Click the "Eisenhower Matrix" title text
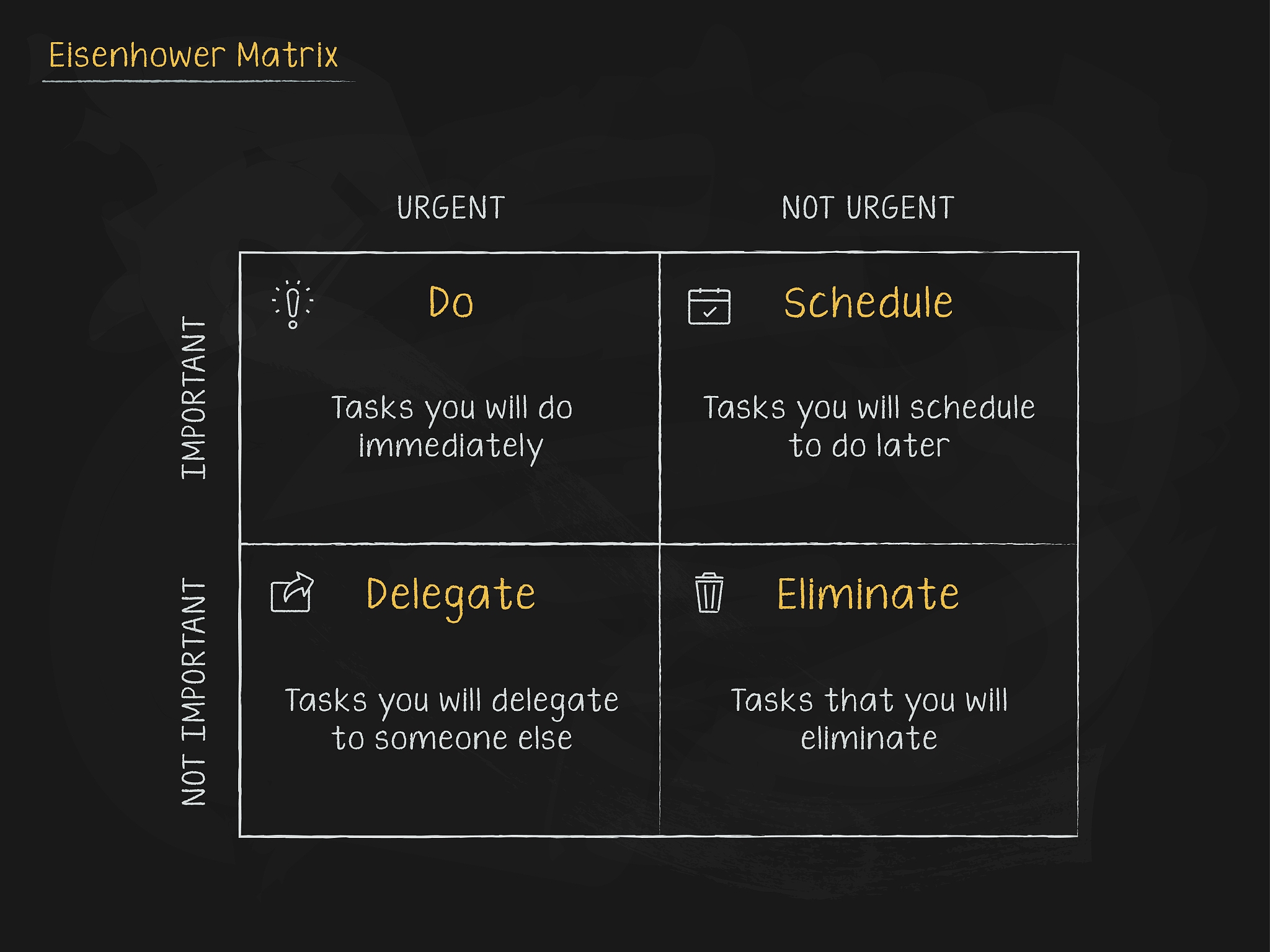This screenshot has width=1270, height=952. click(193, 55)
